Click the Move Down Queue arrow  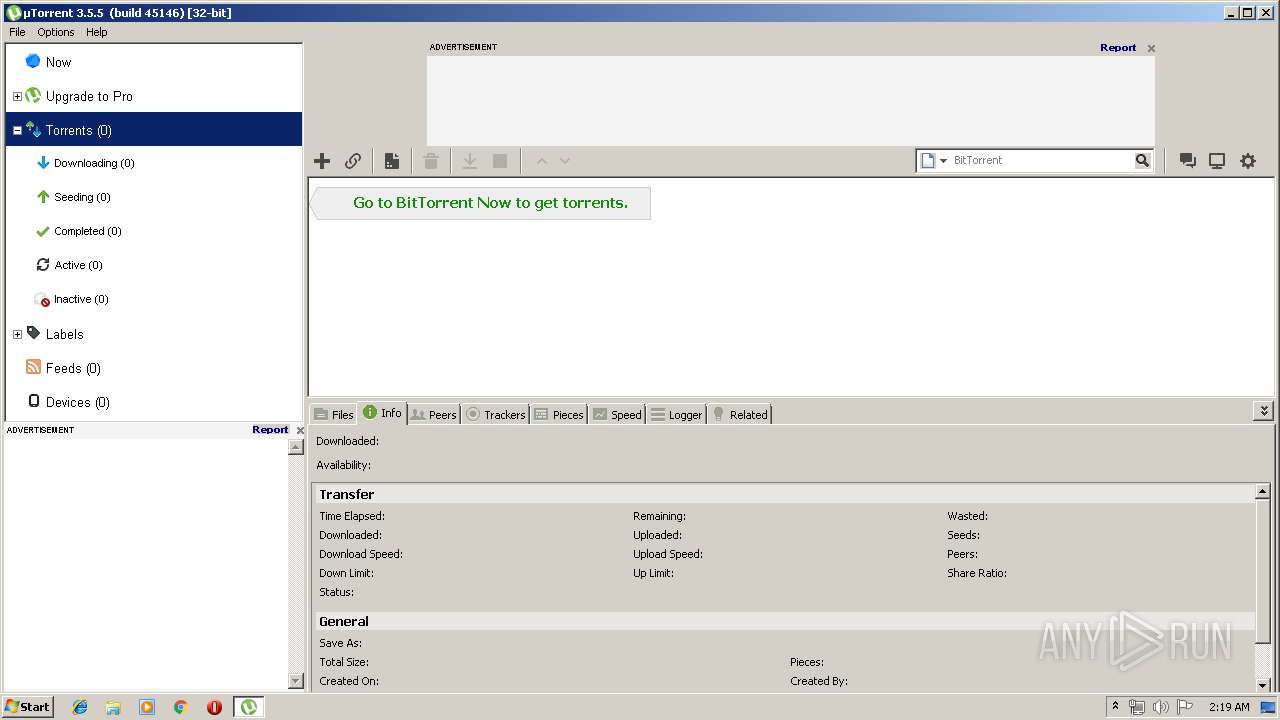point(565,161)
